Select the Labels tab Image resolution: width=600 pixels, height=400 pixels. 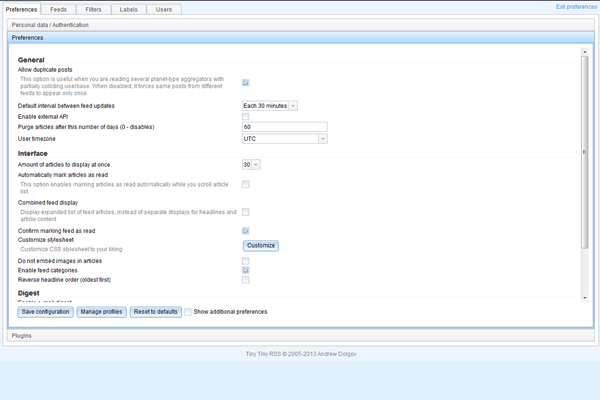(128, 9)
